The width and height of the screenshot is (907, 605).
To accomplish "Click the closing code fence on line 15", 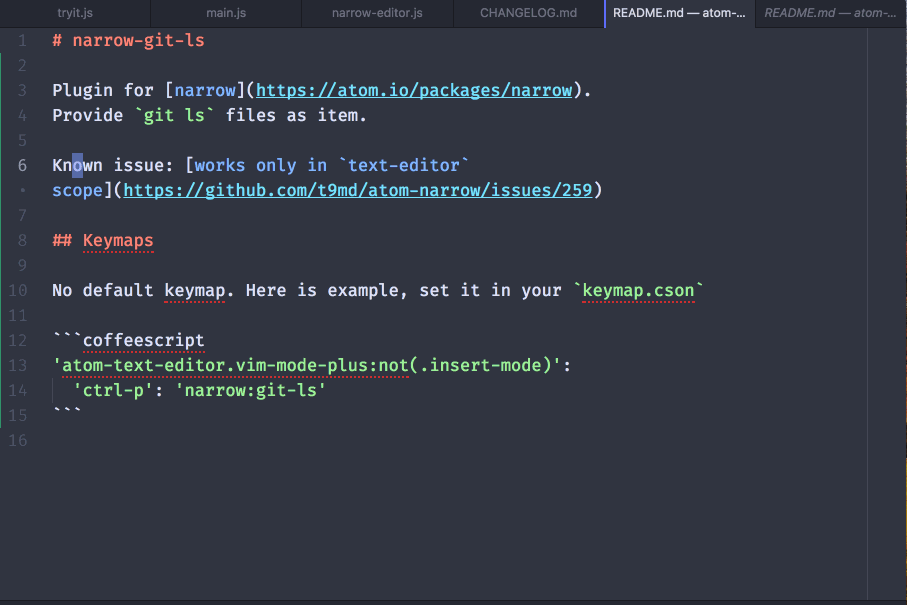I will (x=67, y=411).
